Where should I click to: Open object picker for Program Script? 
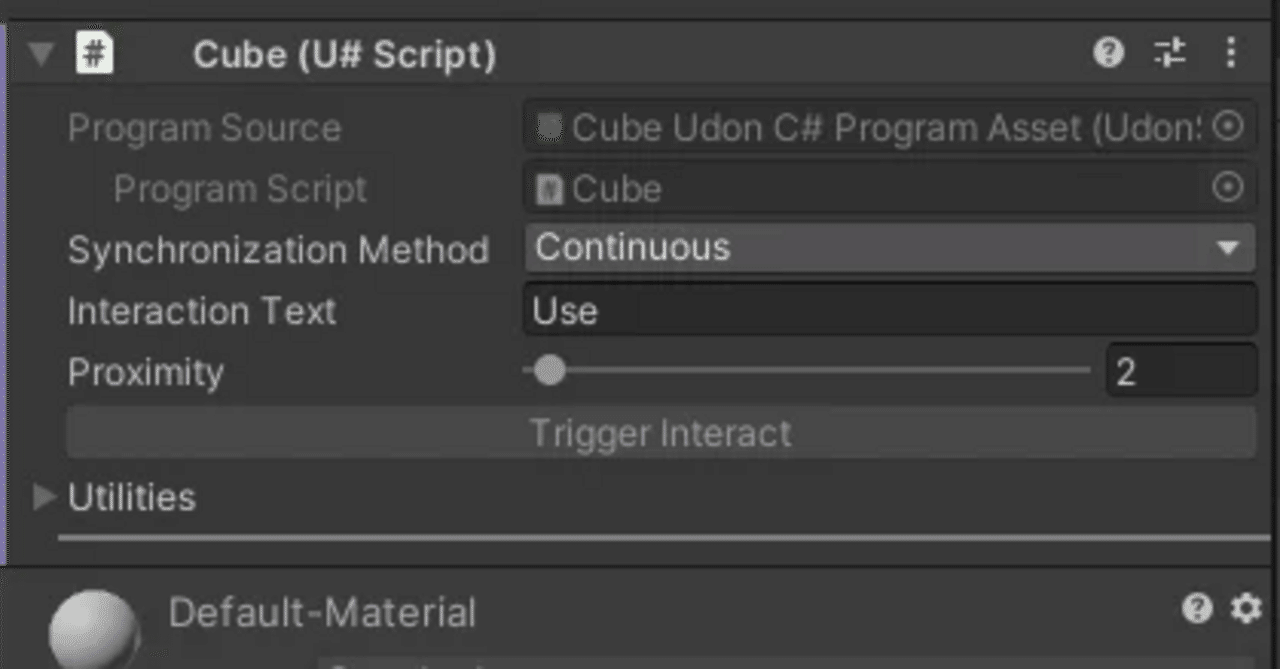[1228, 188]
